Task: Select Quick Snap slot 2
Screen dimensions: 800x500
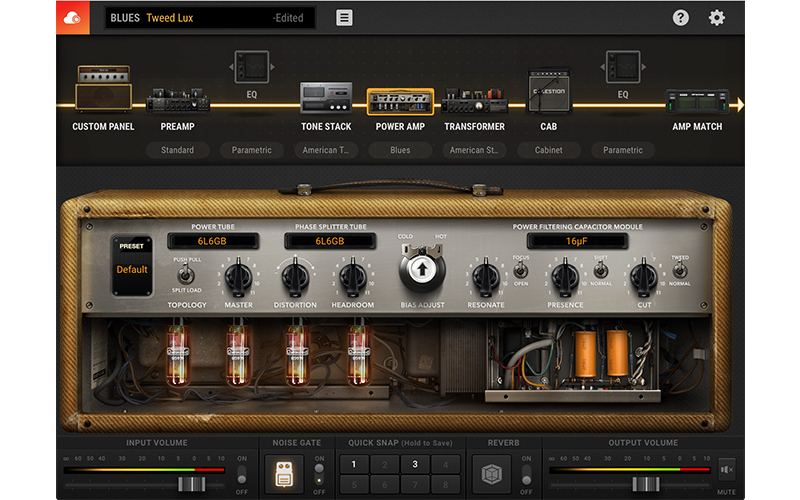Action: tap(384, 464)
